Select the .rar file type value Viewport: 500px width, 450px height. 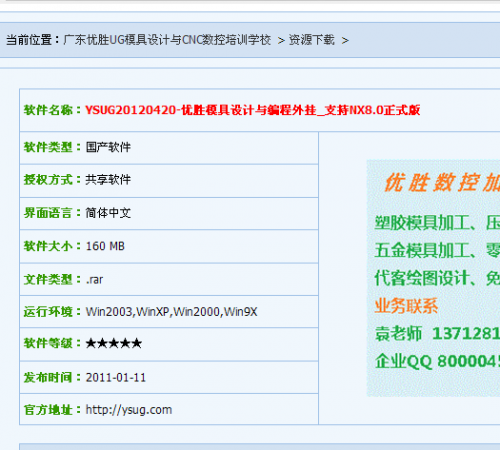coord(94,279)
